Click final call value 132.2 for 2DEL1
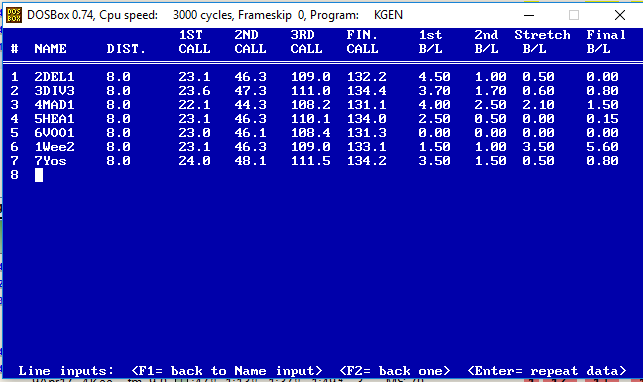Image resolution: width=643 pixels, height=382 pixels. point(367,77)
